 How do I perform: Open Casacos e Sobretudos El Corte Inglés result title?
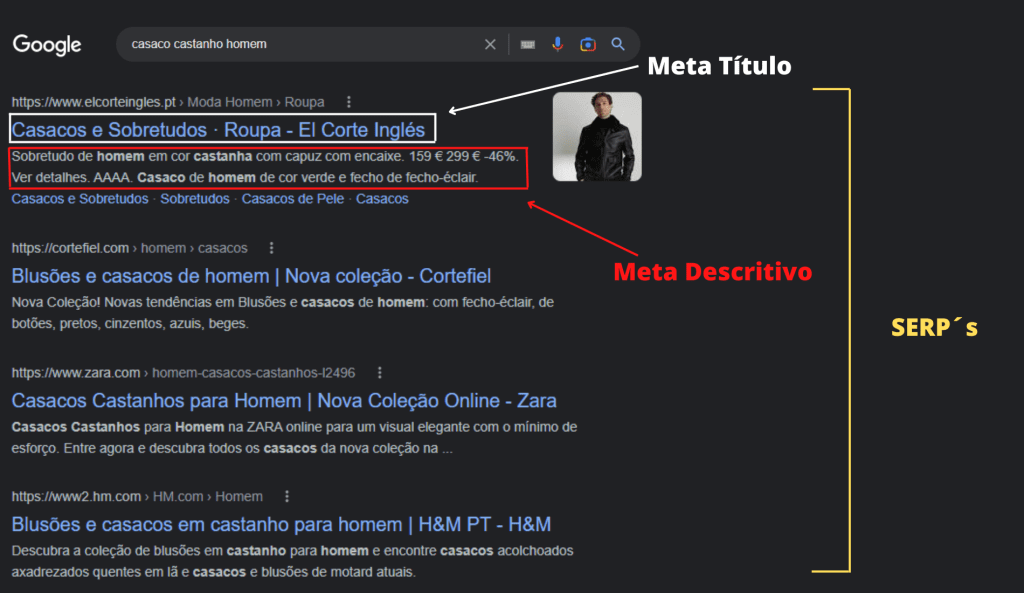(x=218, y=130)
